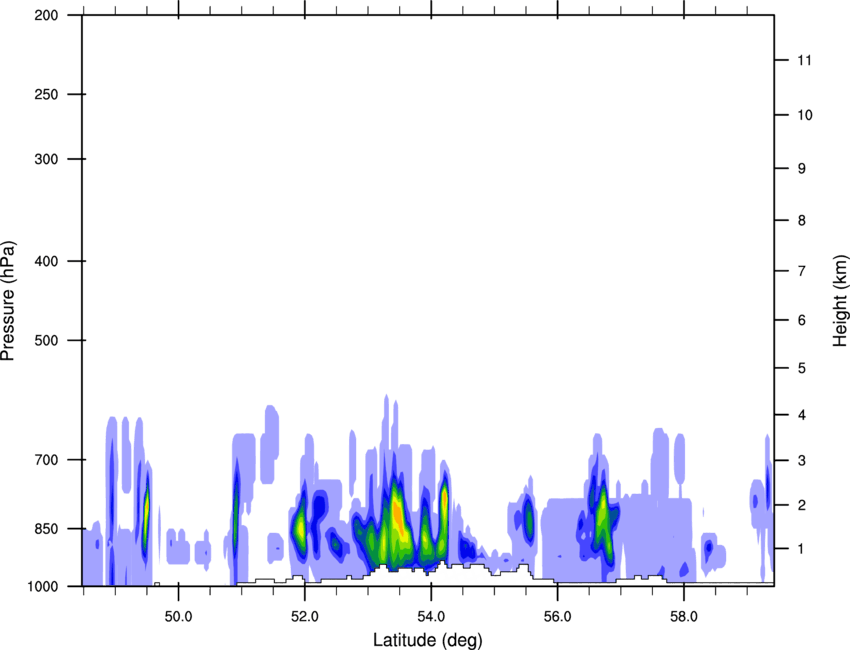Click the 10 km height label
Viewport: 850px width, 650px height.
tap(804, 115)
